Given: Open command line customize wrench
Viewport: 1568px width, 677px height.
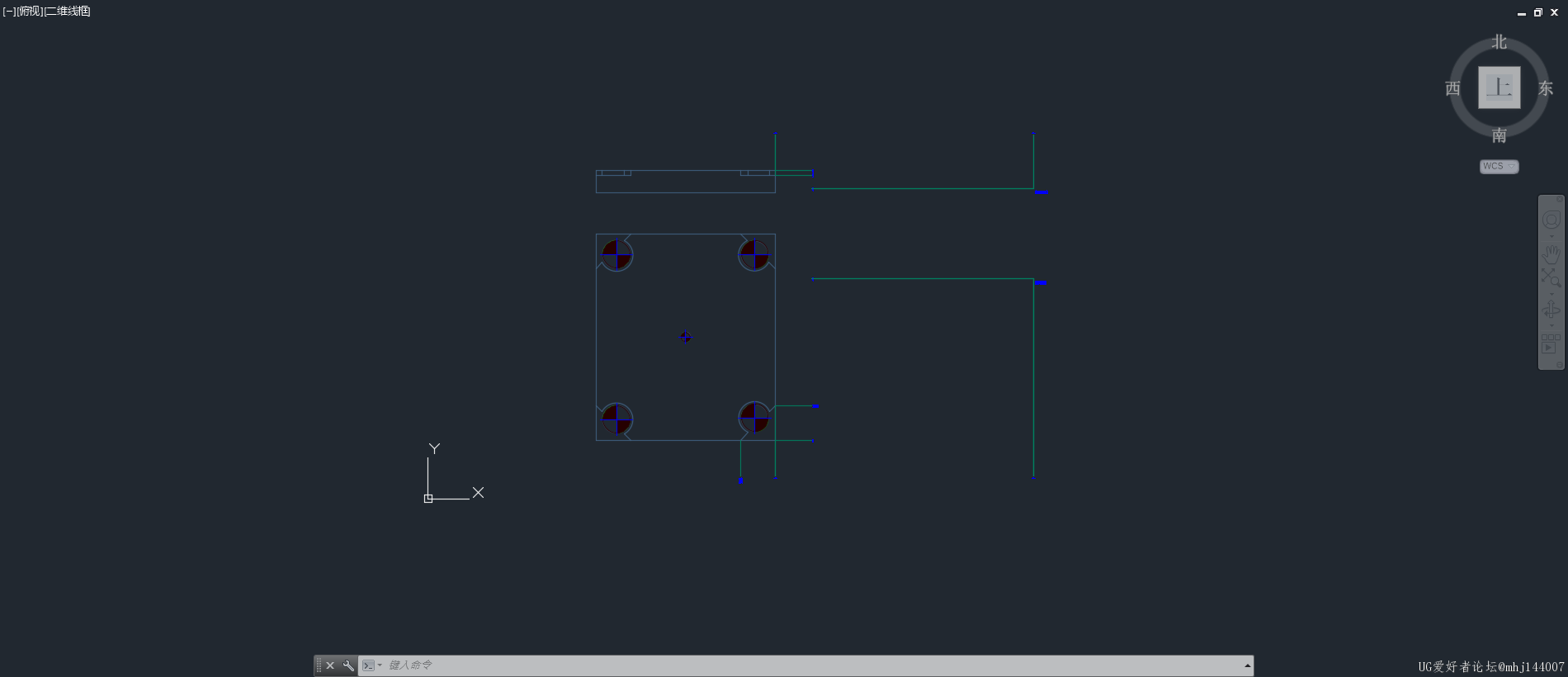Looking at the screenshot, I should 348,665.
